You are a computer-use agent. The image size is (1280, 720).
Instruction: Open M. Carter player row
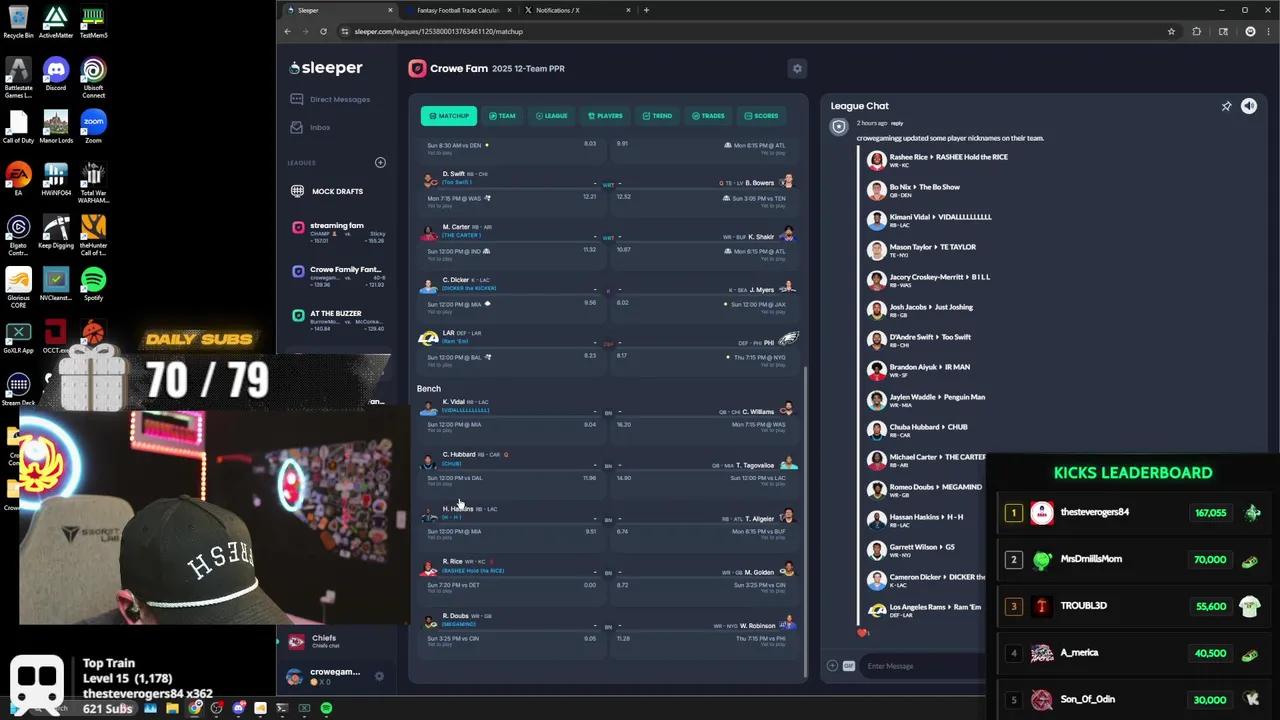pos(510,241)
